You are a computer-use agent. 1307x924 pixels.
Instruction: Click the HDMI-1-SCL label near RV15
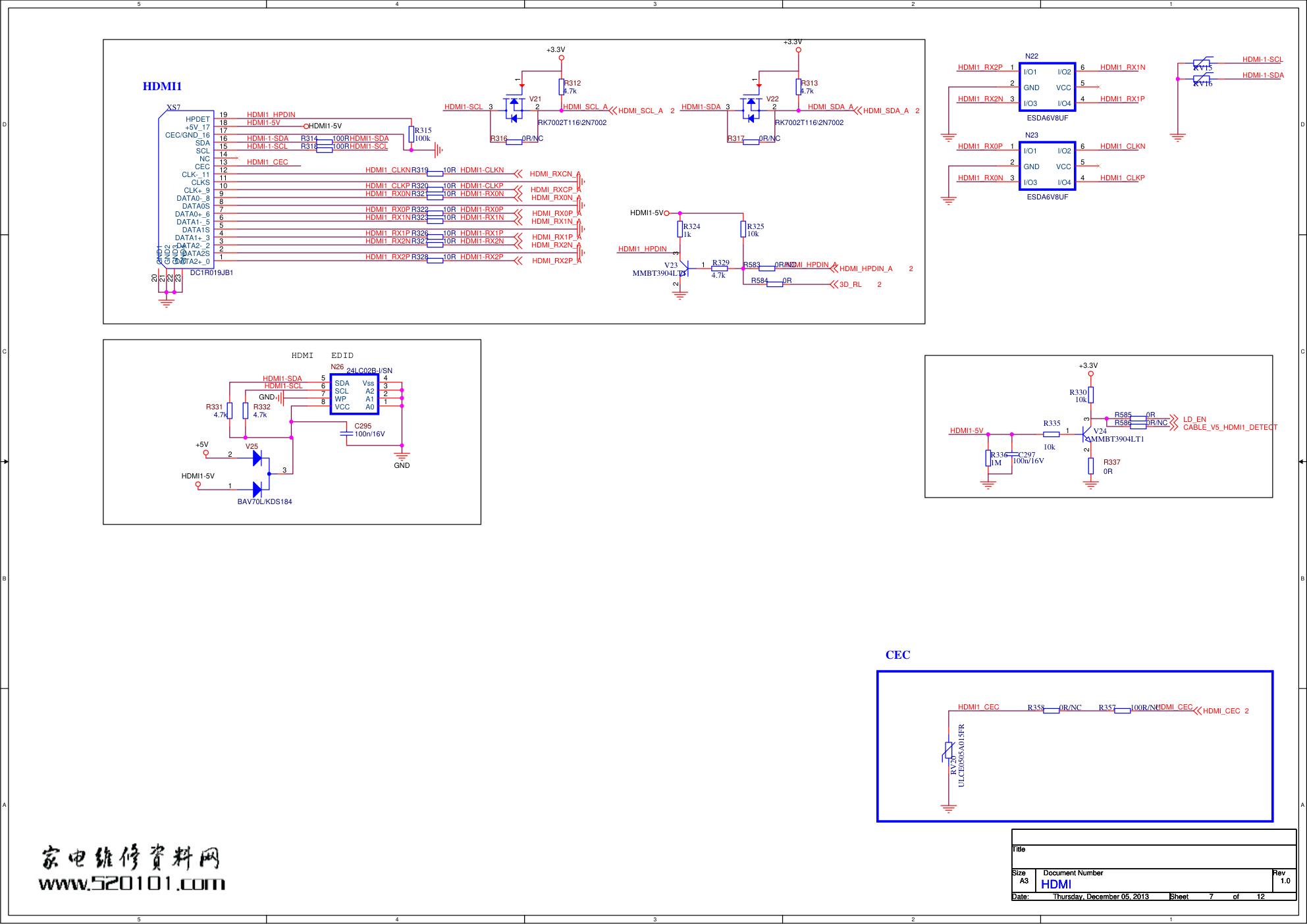(1262, 59)
